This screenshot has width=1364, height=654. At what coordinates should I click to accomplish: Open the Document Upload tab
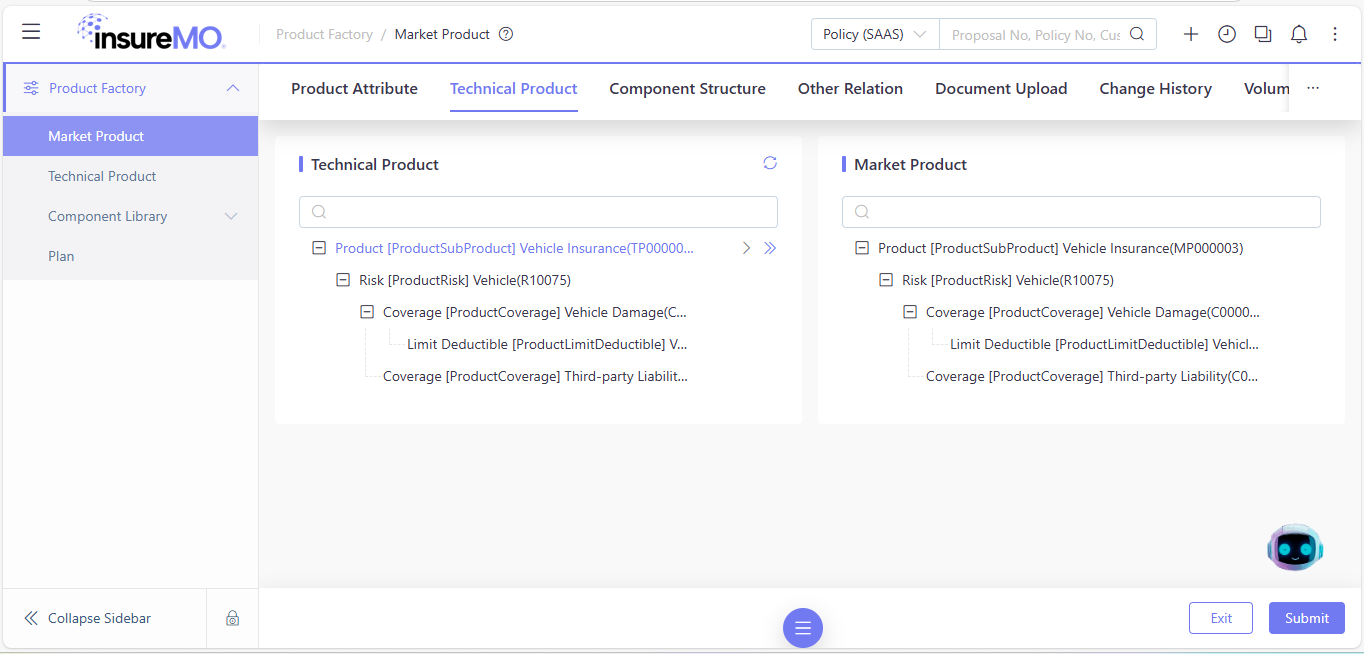coord(1001,88)
